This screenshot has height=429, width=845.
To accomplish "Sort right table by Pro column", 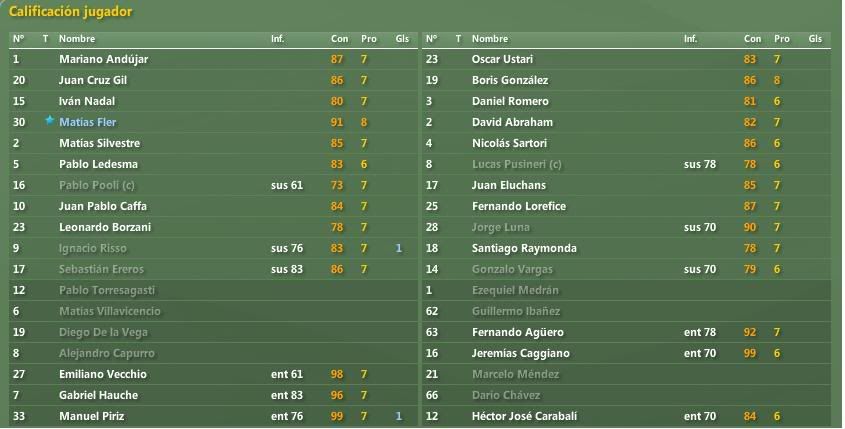I will point(781,39).
